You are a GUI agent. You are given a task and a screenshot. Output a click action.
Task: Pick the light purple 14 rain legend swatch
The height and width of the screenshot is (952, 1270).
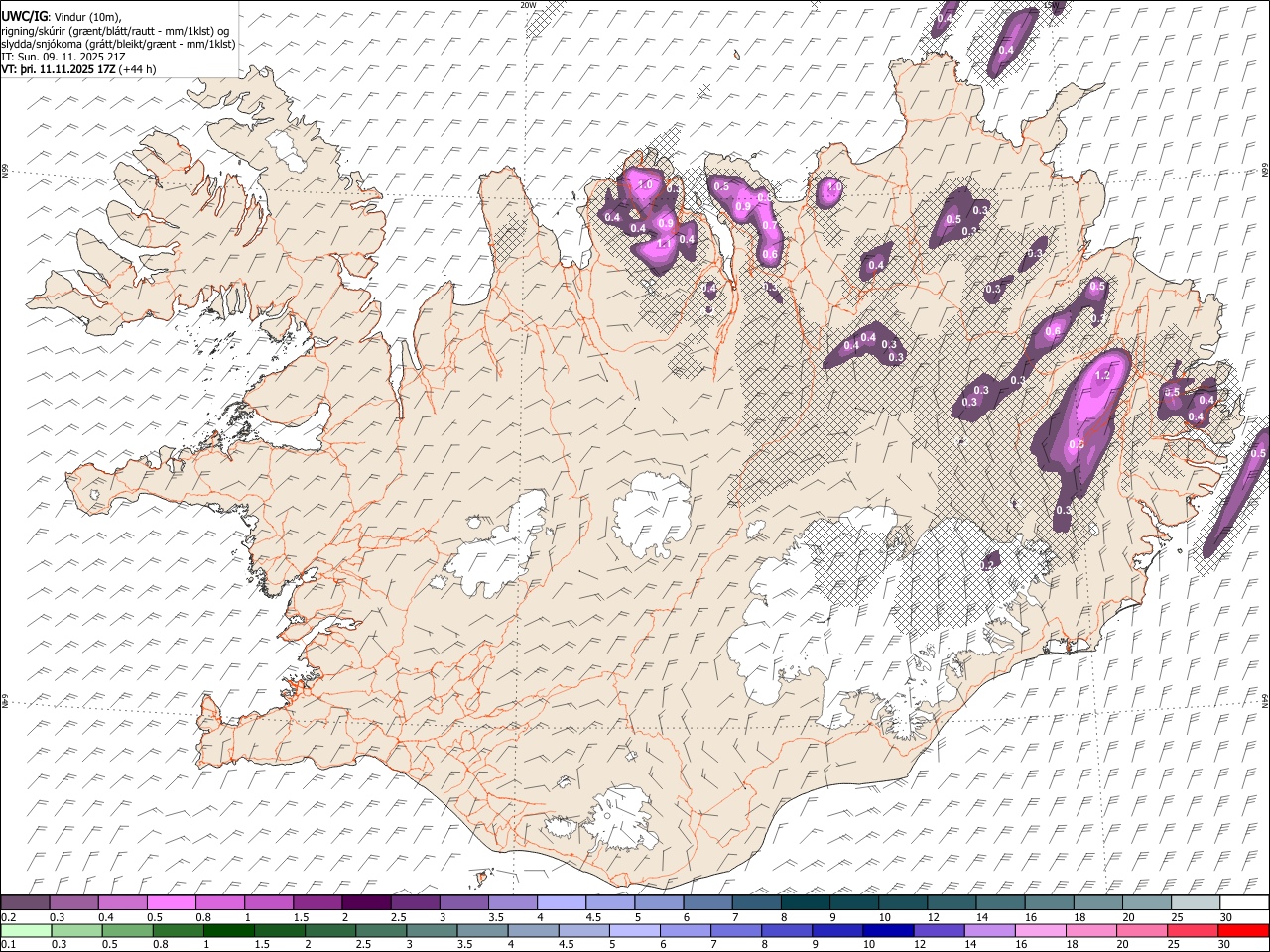[x=989, y=930]
